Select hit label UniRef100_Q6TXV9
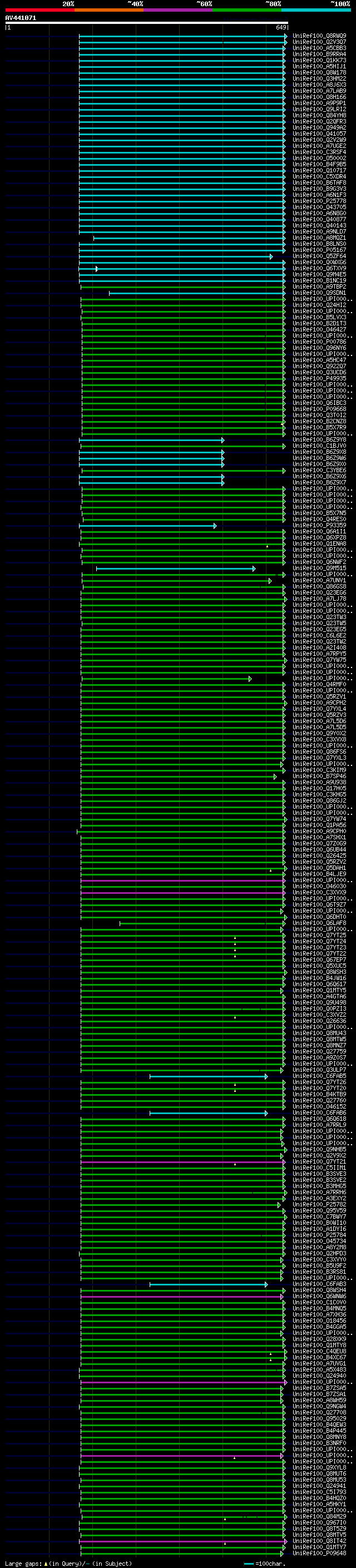This screenshot has height=1568, width=356. pos(319,269)
